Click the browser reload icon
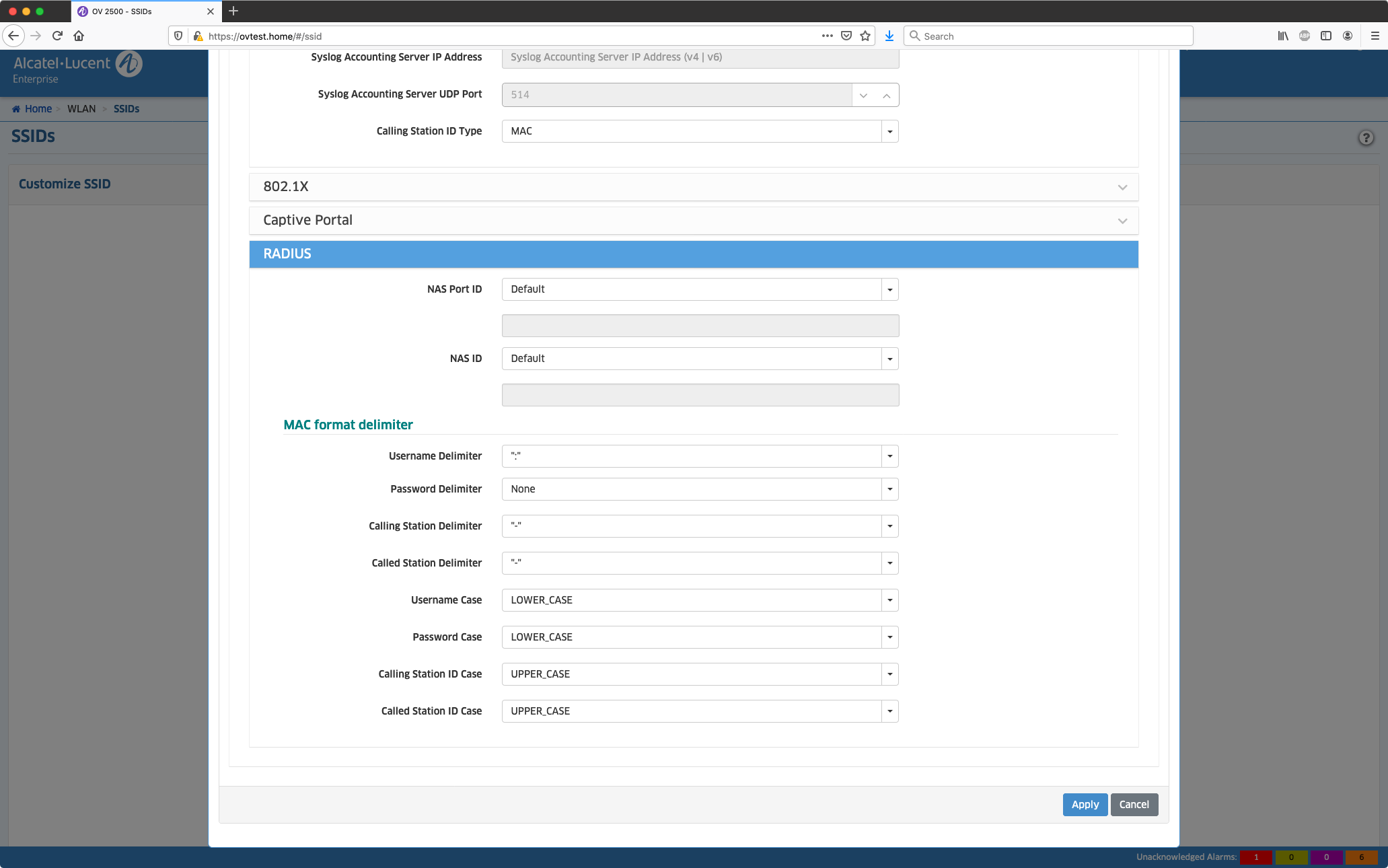Image resolution: width=1388 pixels, height=868 pixels. pyautogui.click(x=57, y=36)
